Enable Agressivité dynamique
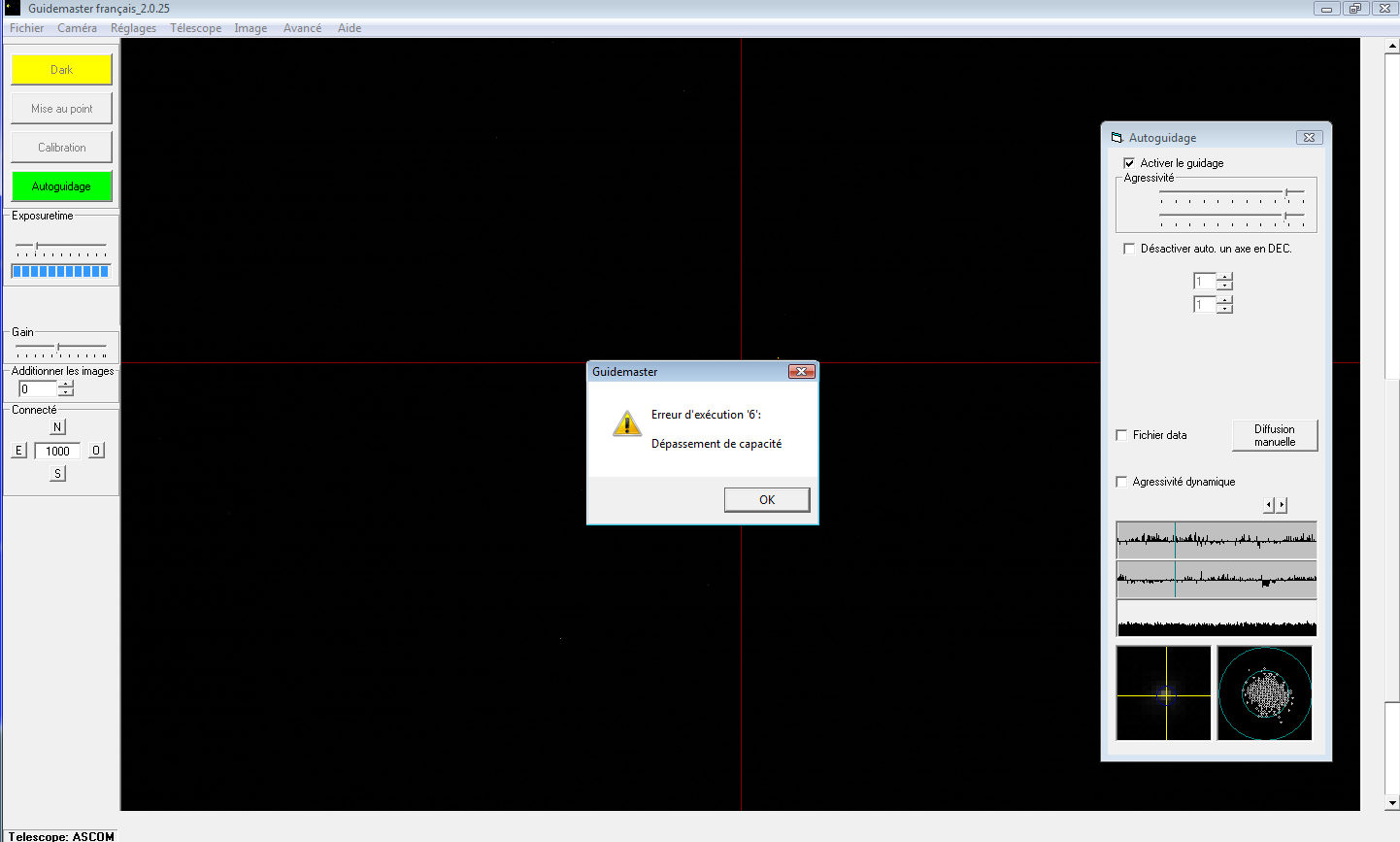The width and height of the screenshot is (1400, 842). (x=1122, y=482)
